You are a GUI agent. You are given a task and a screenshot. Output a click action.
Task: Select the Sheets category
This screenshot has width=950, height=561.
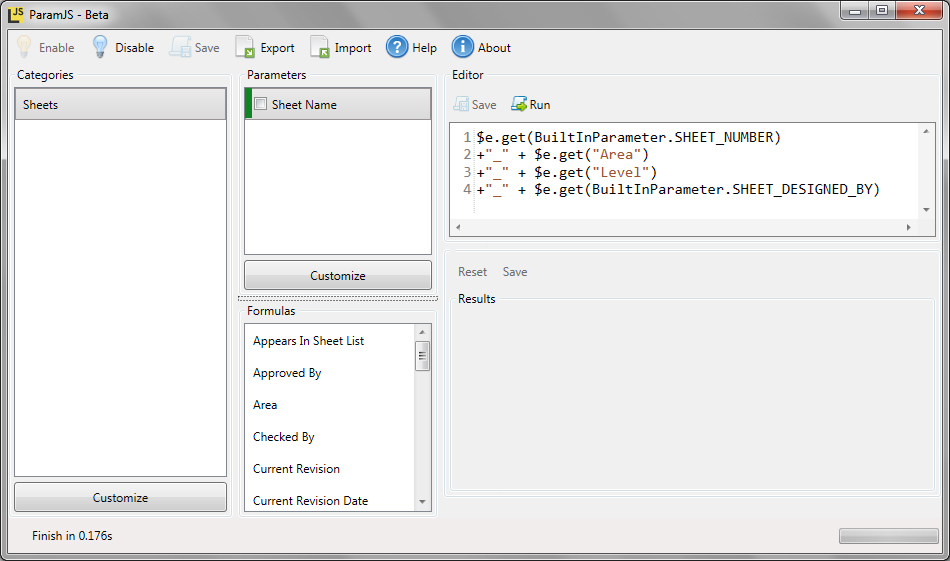coord(120,104)
